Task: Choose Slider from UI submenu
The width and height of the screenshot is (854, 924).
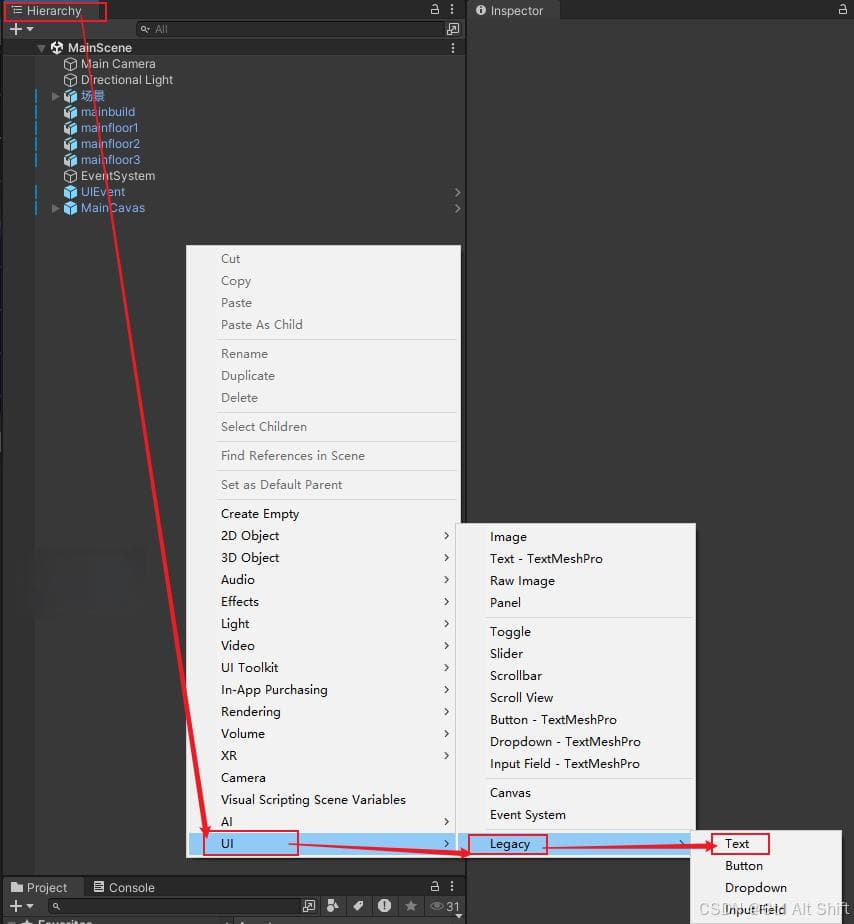Action: point(576,654)
